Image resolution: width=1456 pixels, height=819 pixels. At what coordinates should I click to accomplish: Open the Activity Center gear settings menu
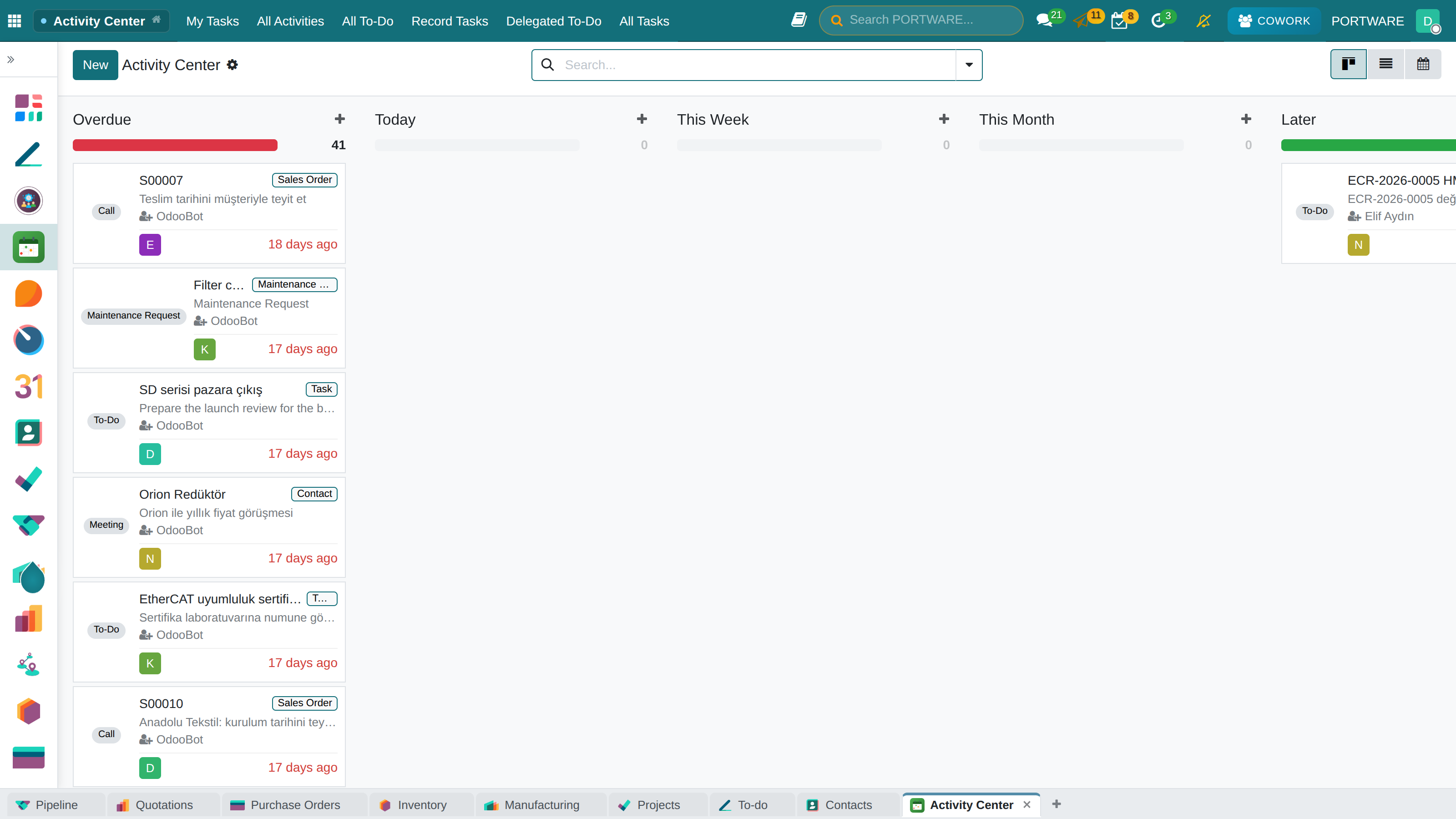233,65
